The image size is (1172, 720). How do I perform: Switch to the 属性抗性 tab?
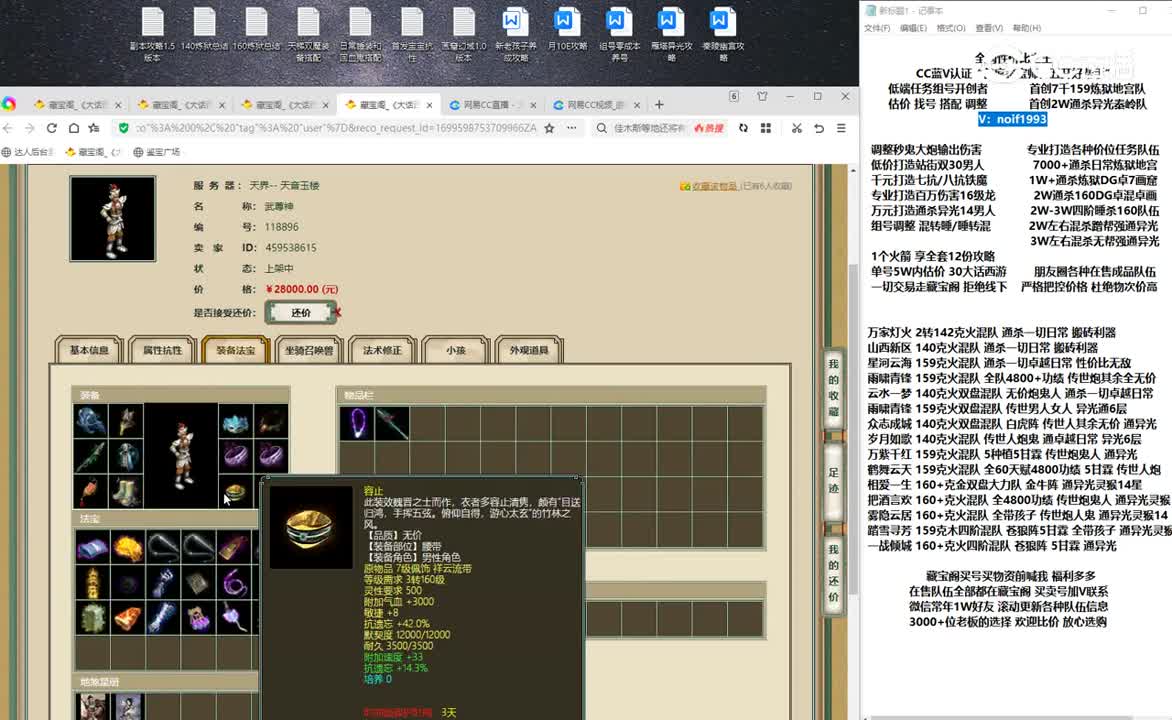(162, 350)
